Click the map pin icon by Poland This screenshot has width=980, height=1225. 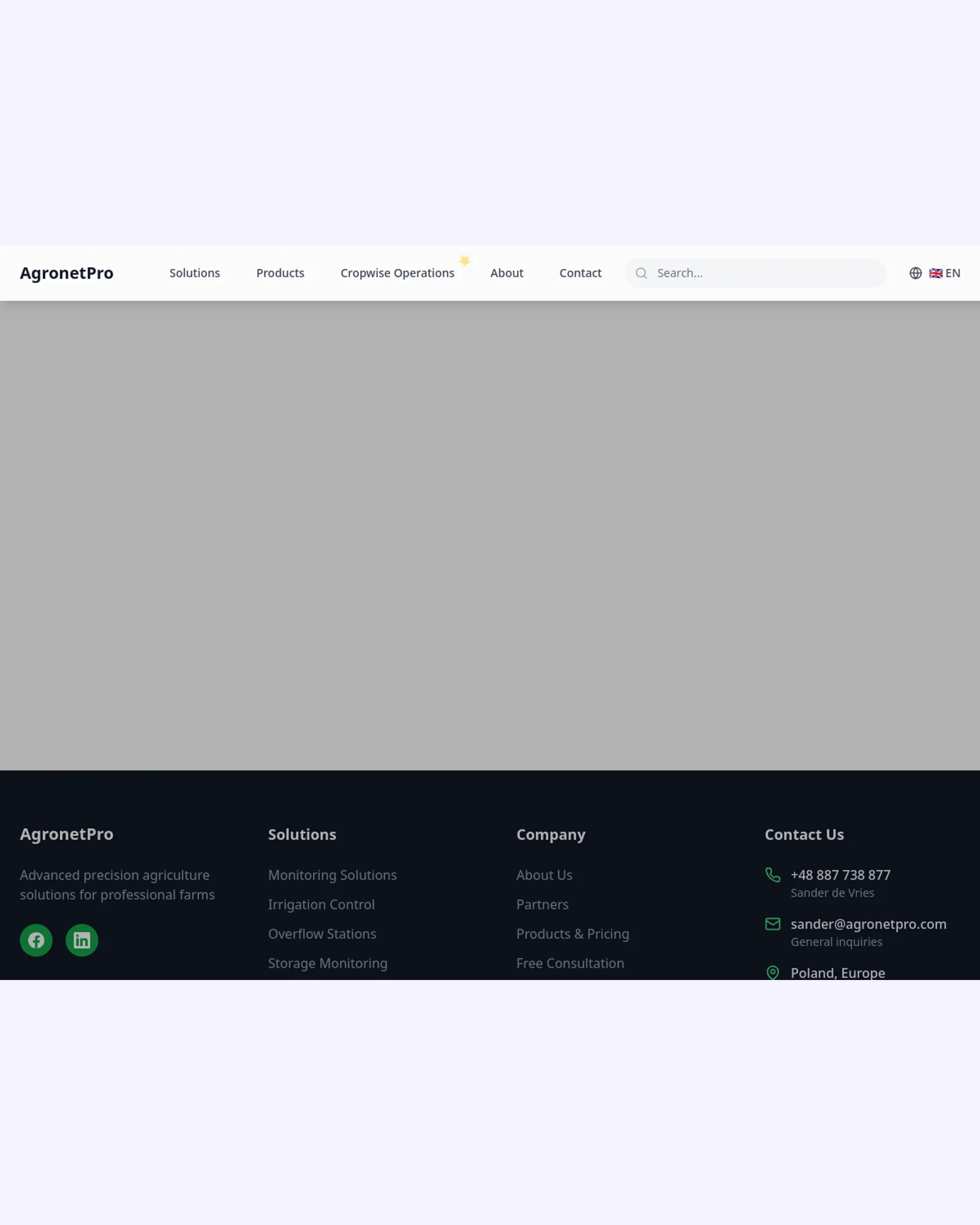tap(773, 973)
